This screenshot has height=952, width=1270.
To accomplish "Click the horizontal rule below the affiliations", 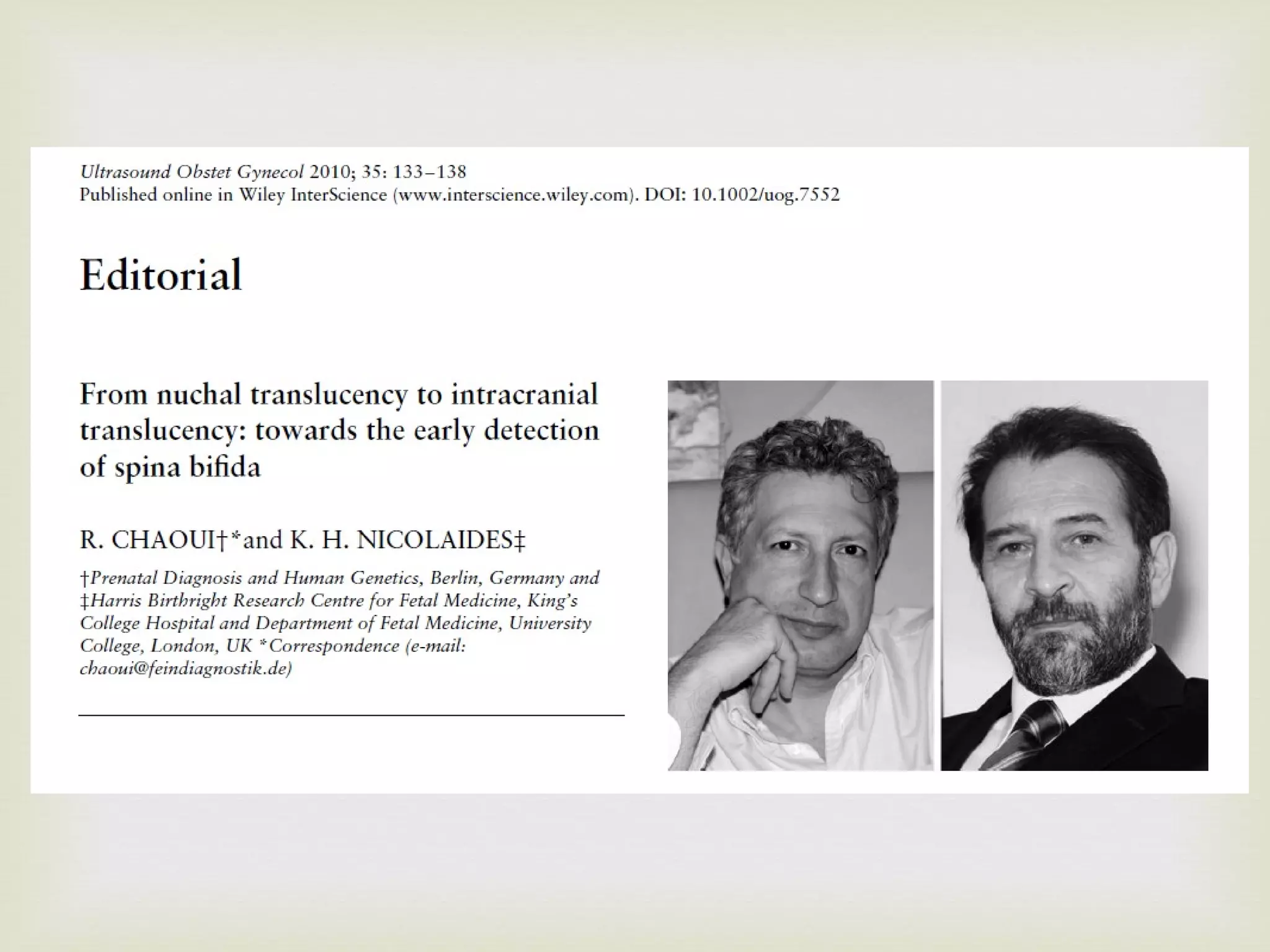I will [351, 715].
